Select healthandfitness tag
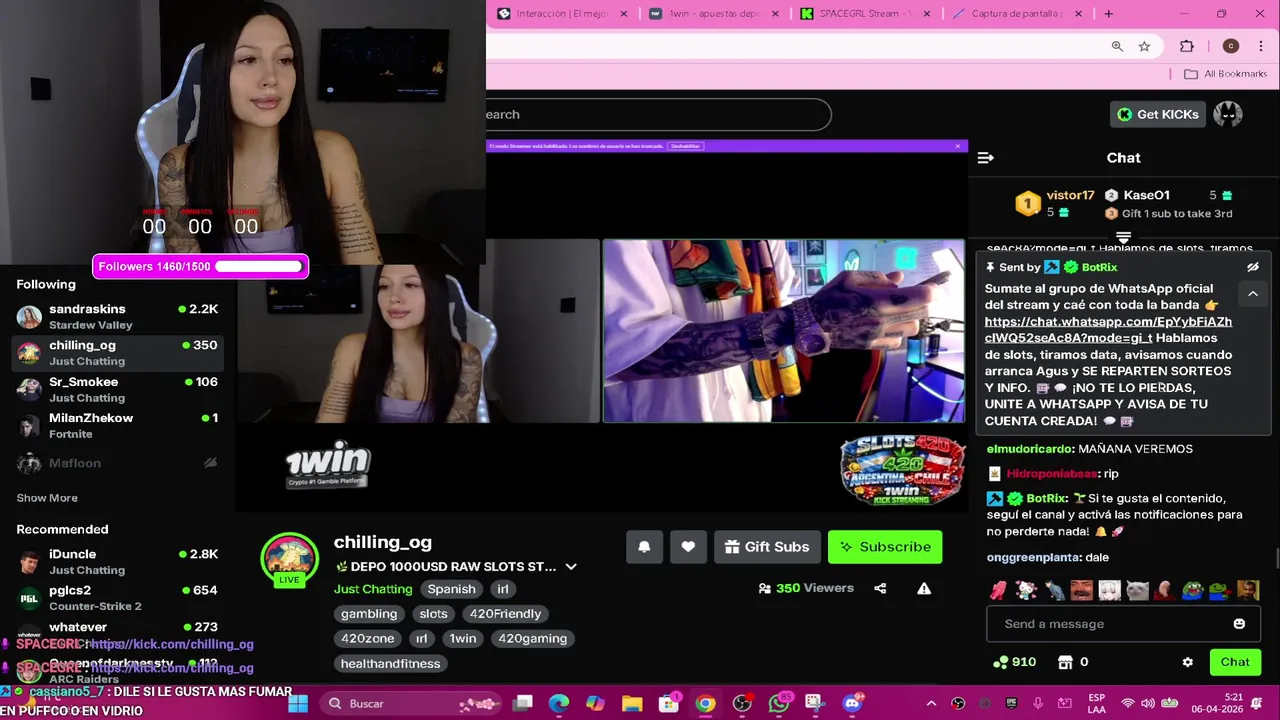This screenshot has height=720, width=1280. (x=390, y=664)
